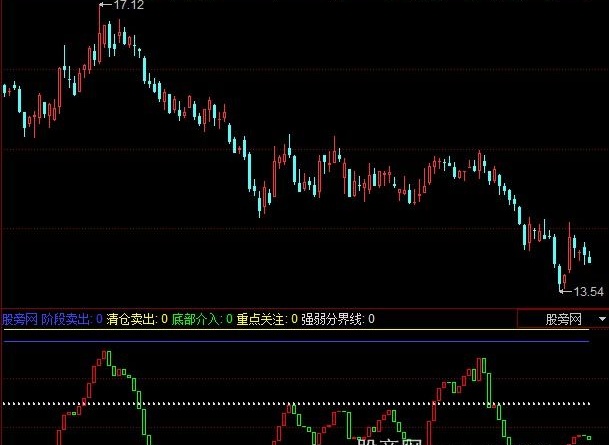
Task: Select the 清仓卖出 indicator label
Action: (137, 319)
